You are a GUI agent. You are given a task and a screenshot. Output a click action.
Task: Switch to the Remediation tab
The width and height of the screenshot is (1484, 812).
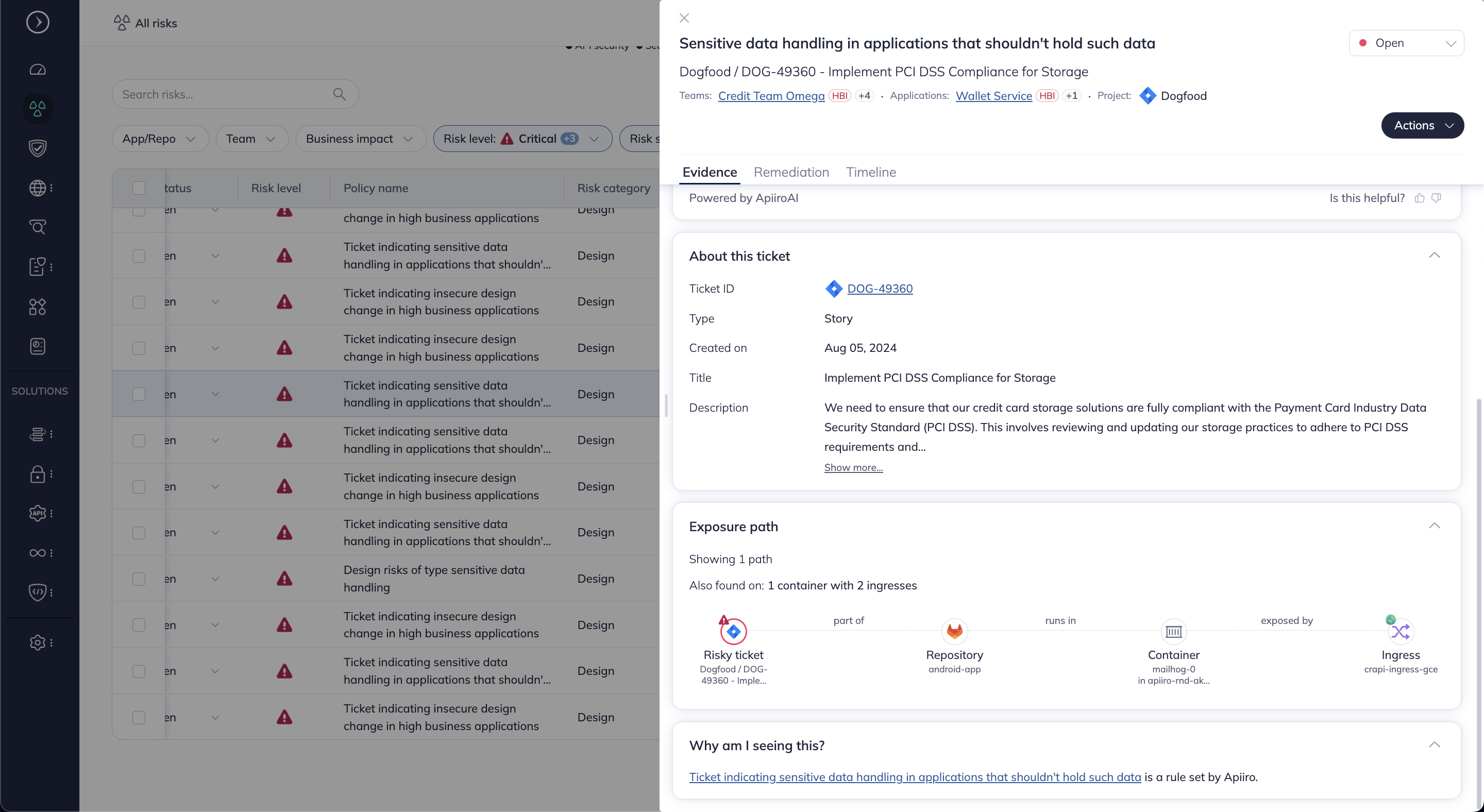pyautogui.click(x=791, y=172)
